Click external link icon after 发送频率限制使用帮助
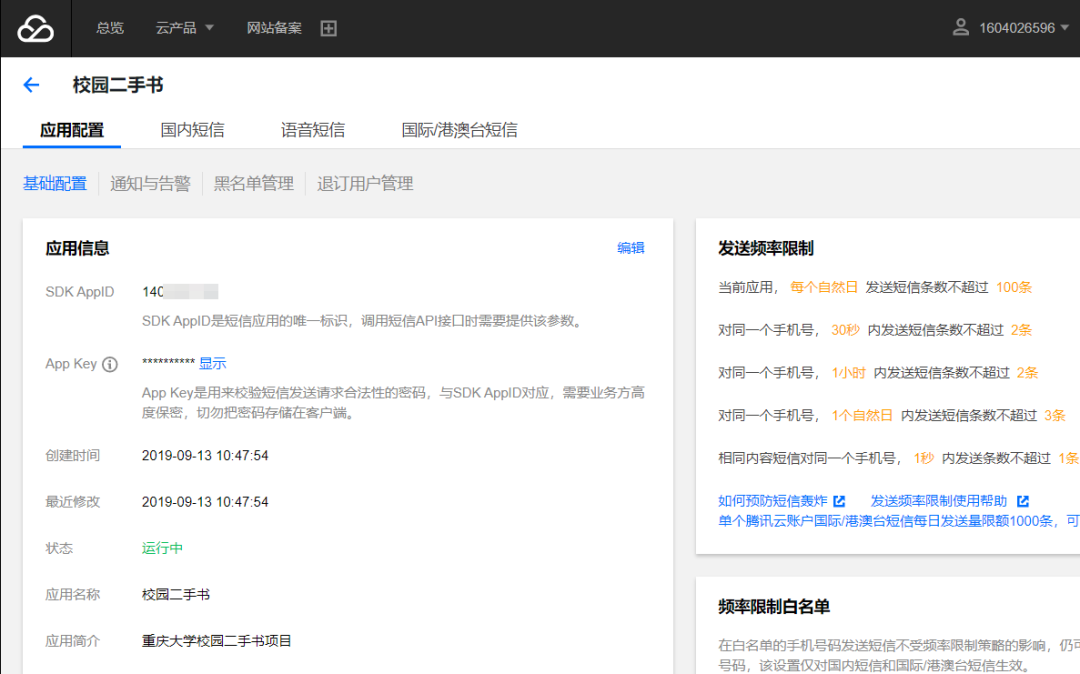The width and height of the screenshot is (1080, 674). [1023, 501]
